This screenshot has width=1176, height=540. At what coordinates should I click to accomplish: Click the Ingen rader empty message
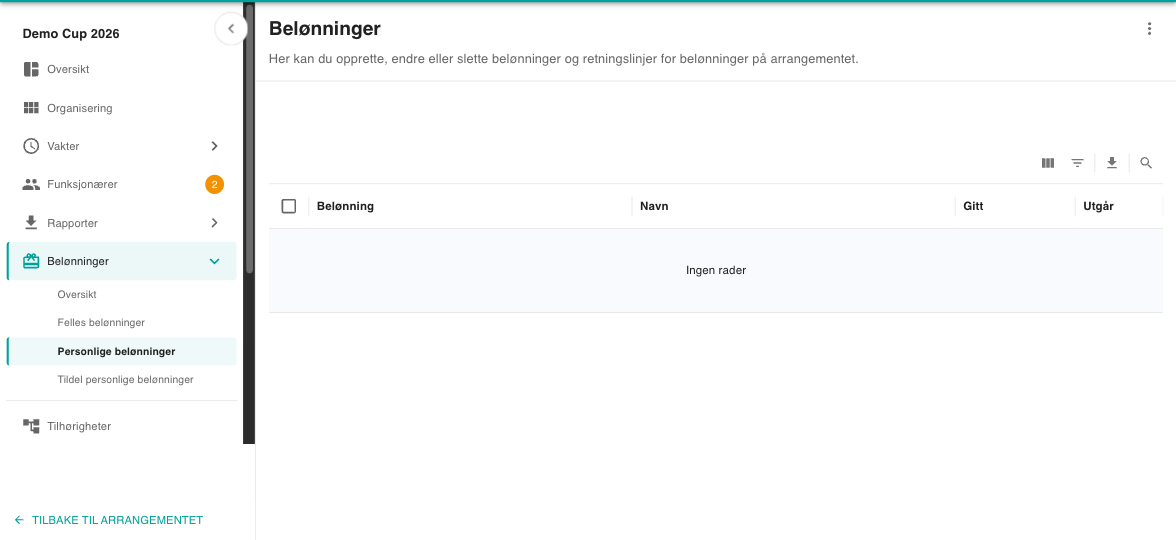coord(716,270)
